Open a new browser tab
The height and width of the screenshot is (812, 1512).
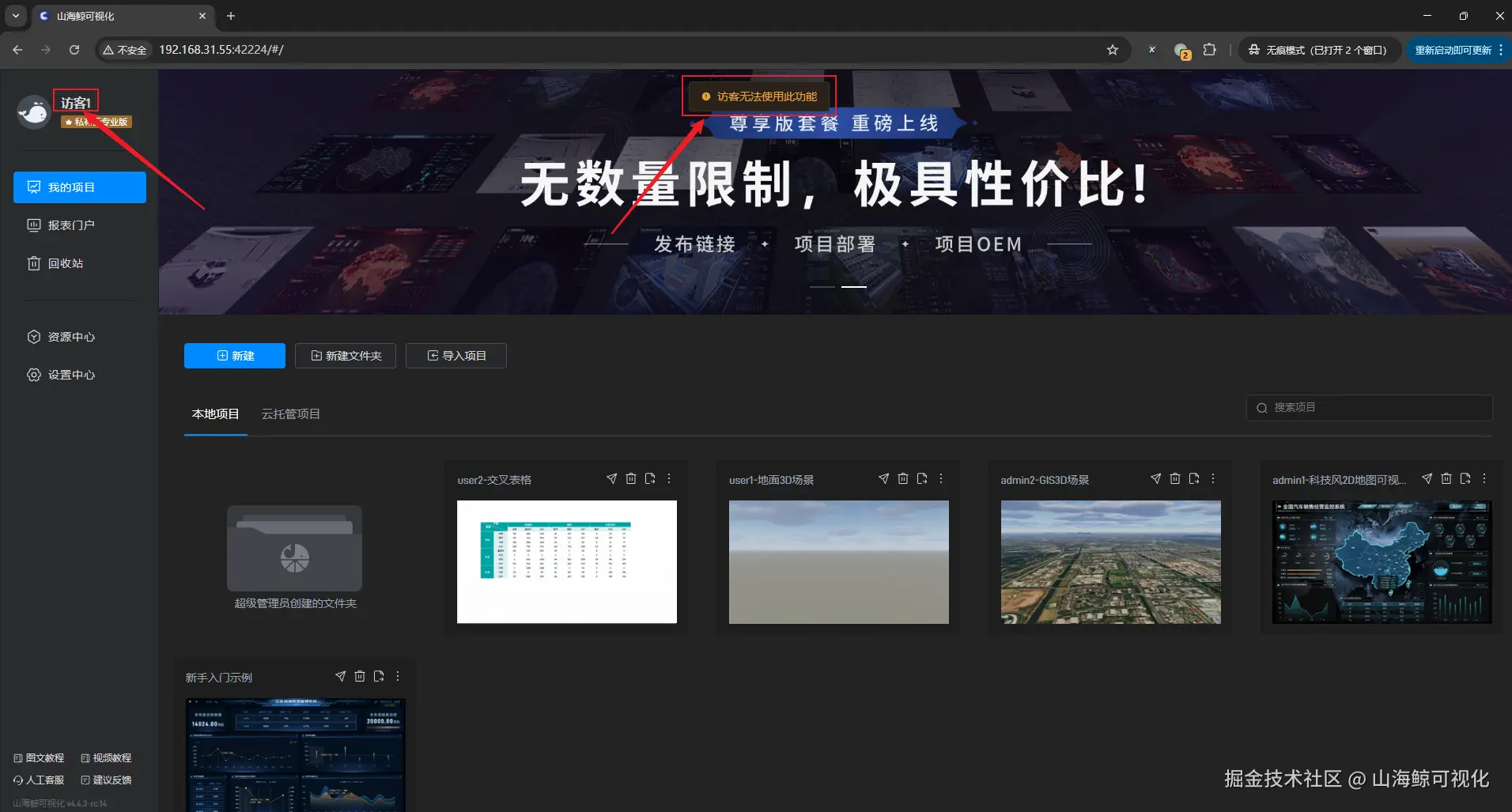point(231,16)
